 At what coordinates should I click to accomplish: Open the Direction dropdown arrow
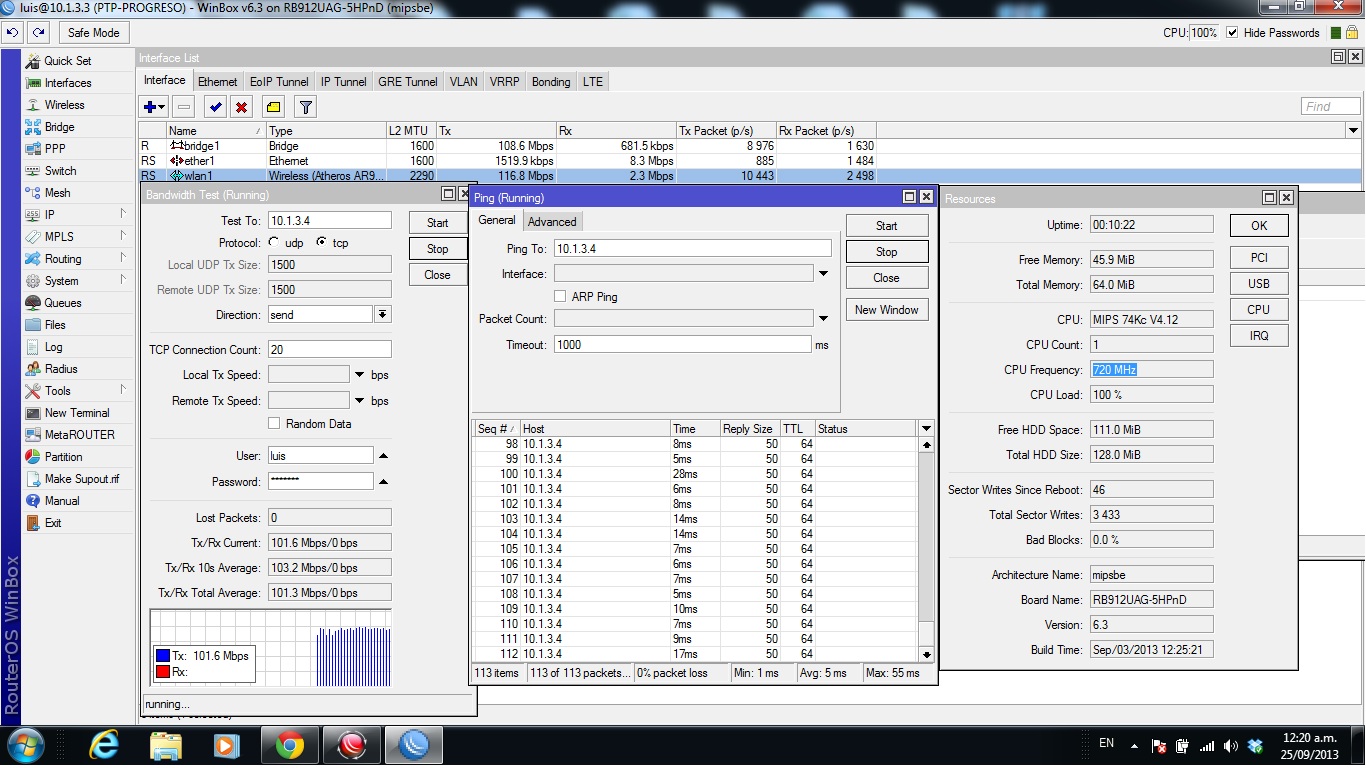(x=383, y=315)
